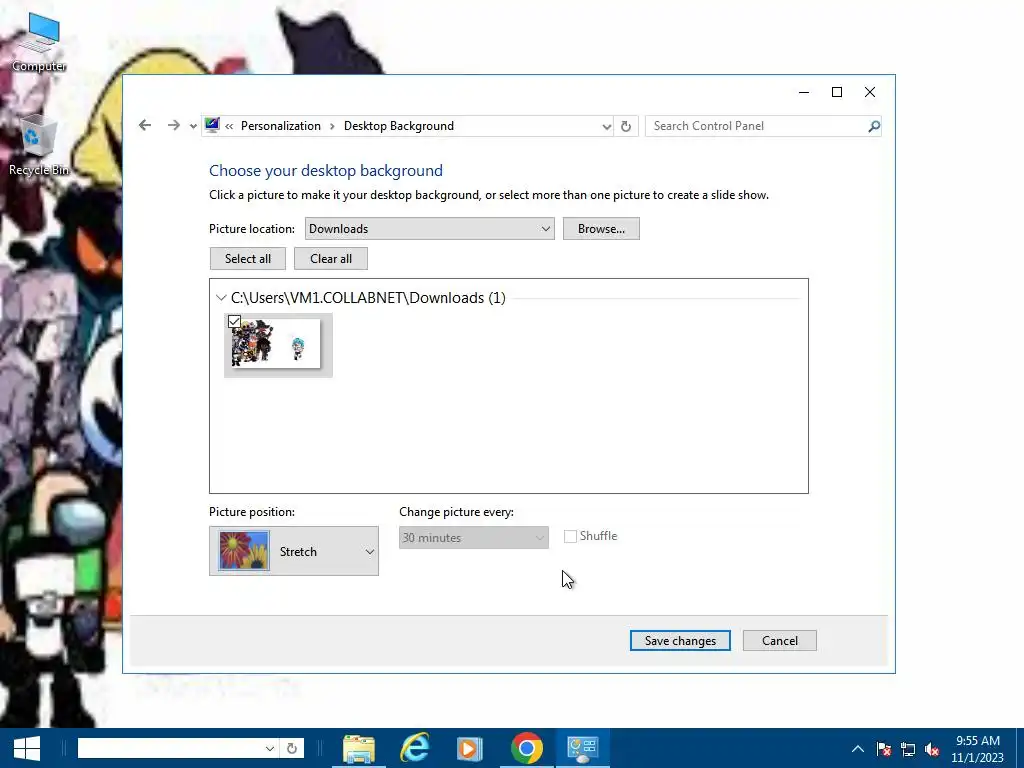Click the Action Center flag tray icon

coord(884,749)
